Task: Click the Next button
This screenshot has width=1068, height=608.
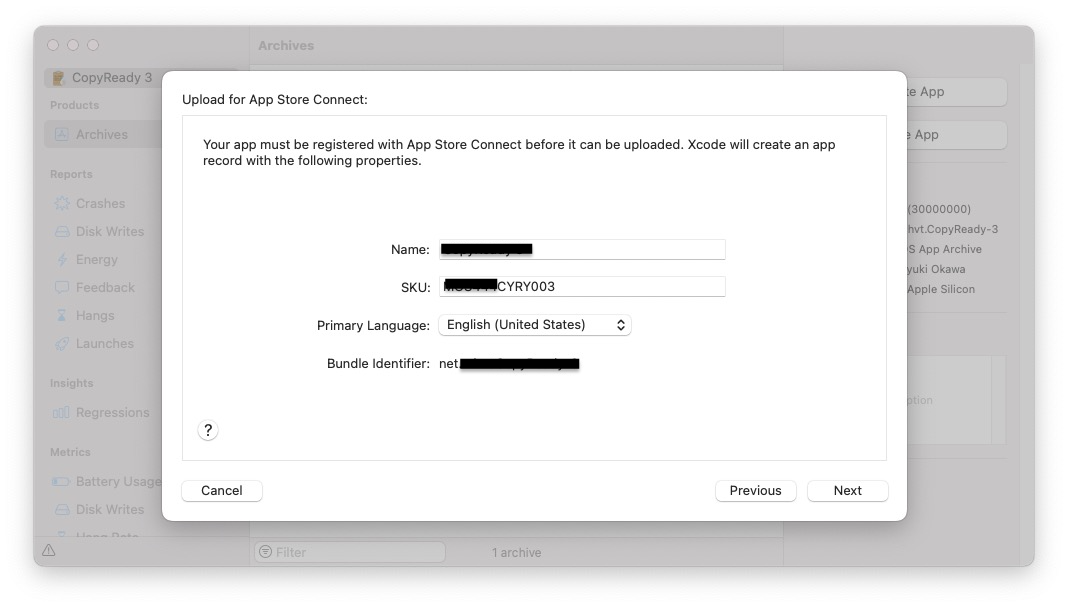Action: (x=847, y=490)
